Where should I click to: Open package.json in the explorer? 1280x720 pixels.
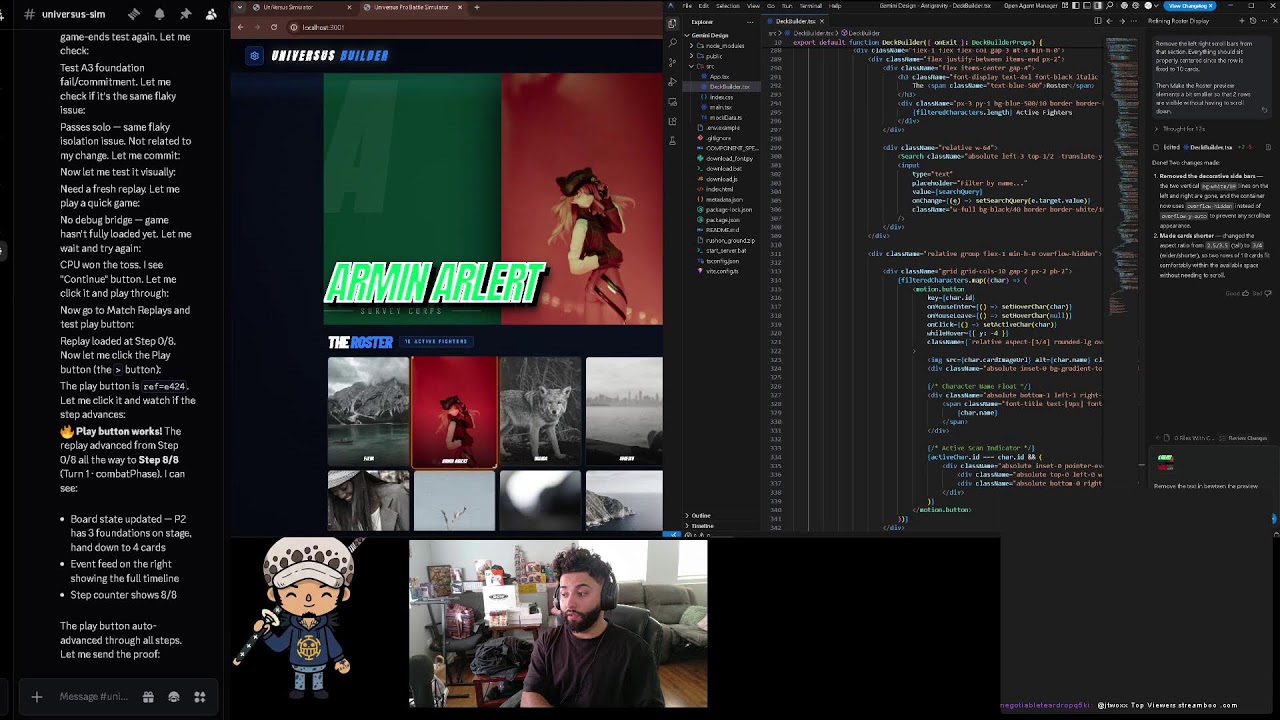pos(722,220)
